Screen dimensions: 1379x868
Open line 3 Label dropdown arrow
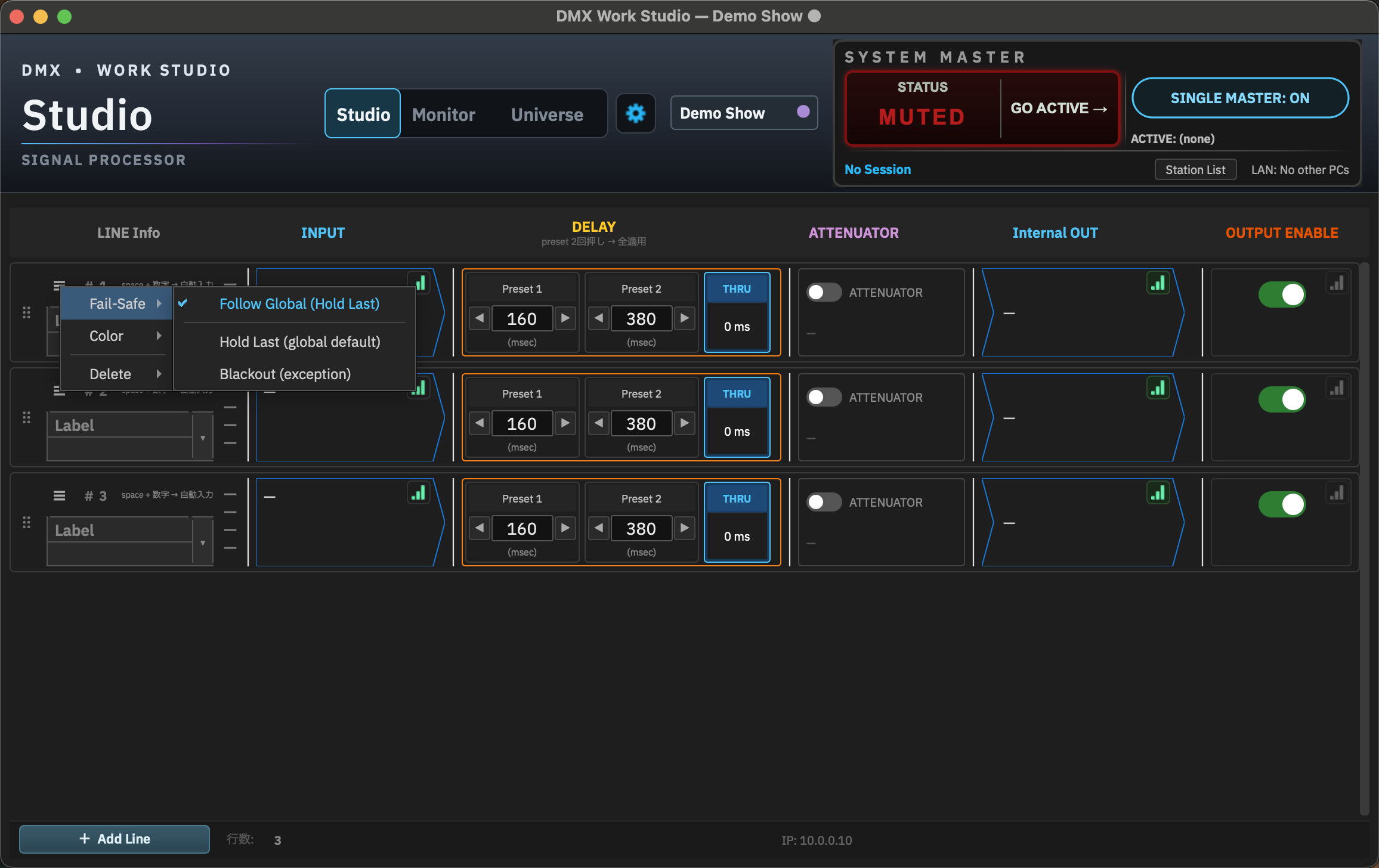point(203,542)
